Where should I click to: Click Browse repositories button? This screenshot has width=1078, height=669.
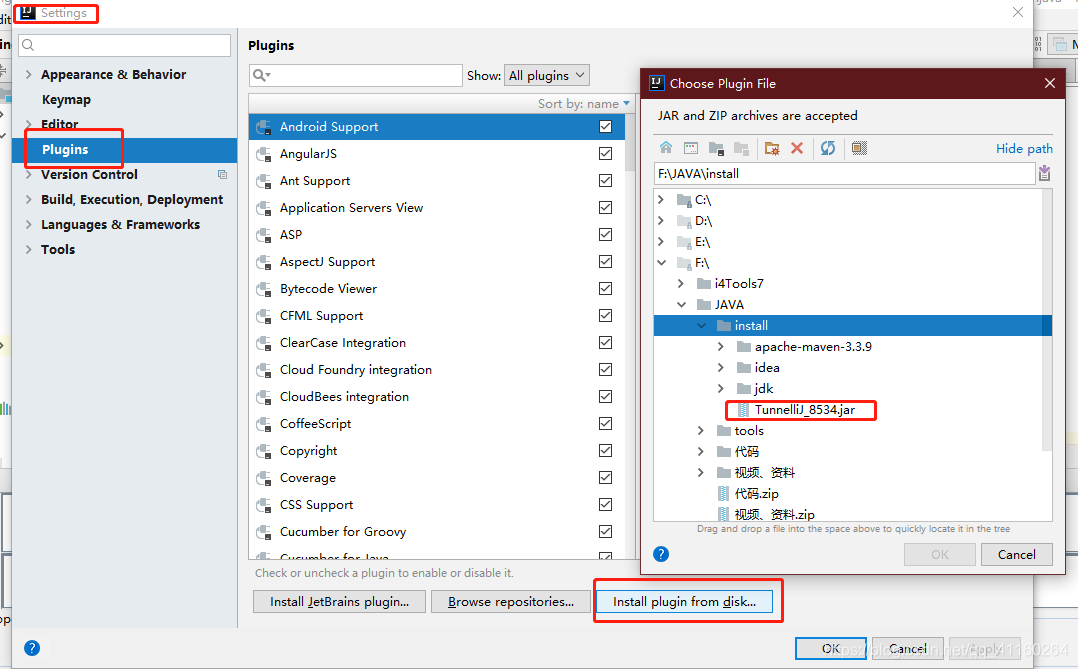pos(511,602)
